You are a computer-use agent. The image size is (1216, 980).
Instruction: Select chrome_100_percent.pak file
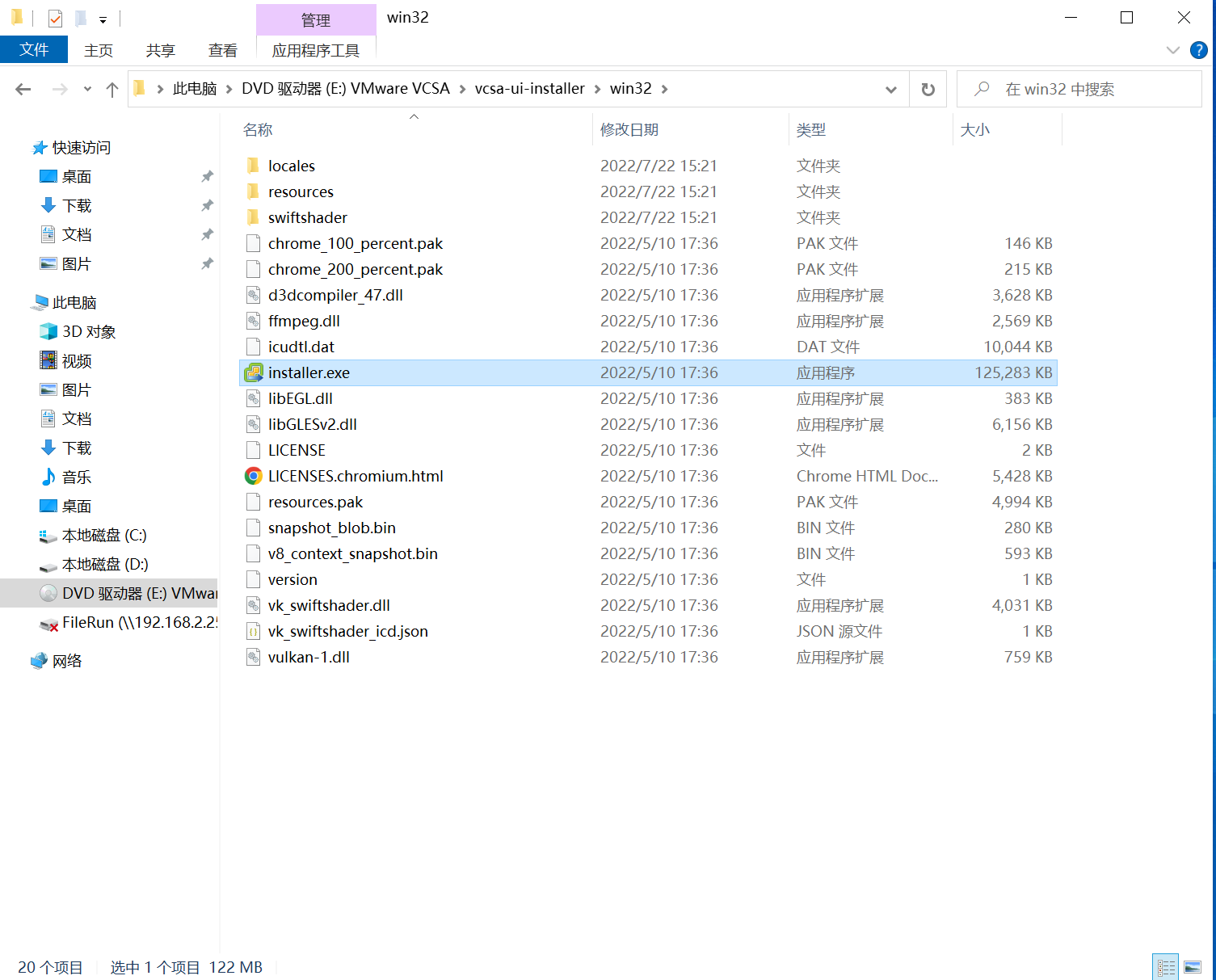(649, 243)
